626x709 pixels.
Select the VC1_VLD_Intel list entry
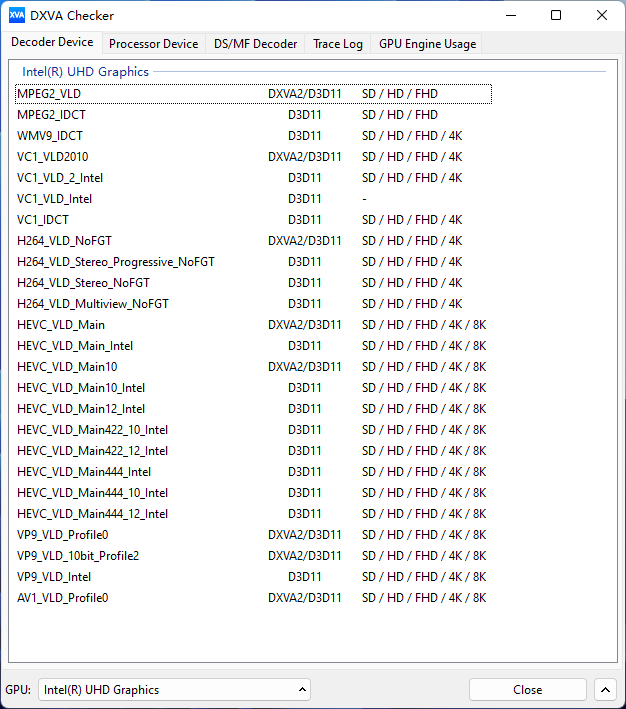(x=54, y=199)
